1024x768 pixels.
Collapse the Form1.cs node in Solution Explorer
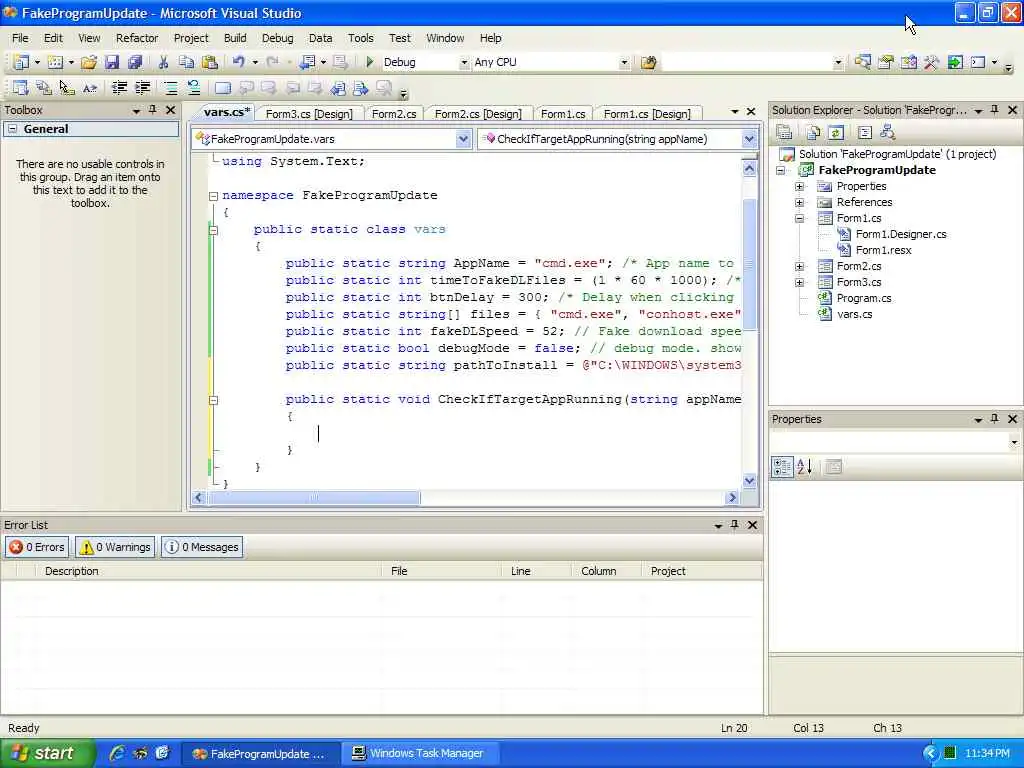coord(799,219)
